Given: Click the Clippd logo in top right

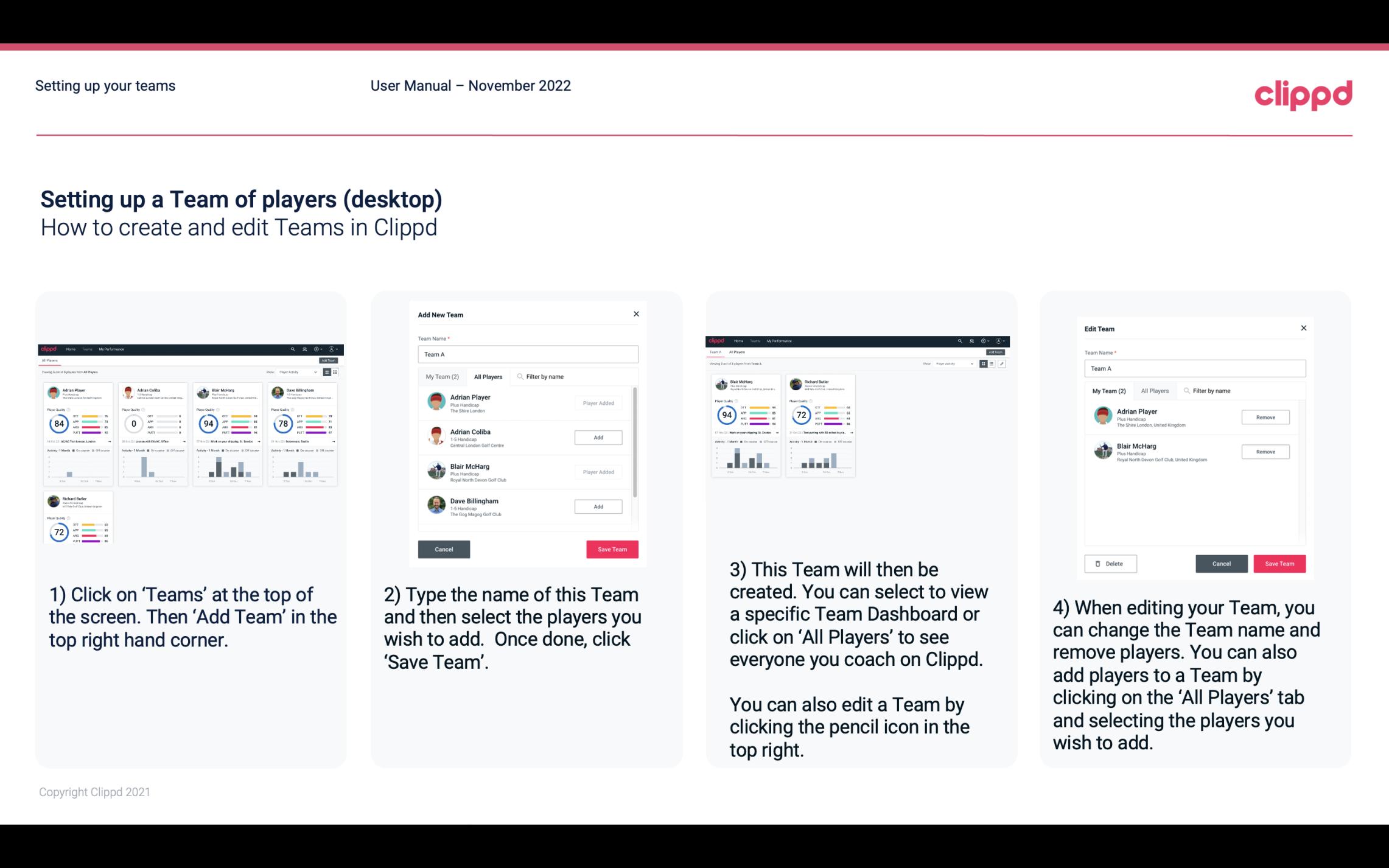Looking at the screenshot, I should 1302,92.
